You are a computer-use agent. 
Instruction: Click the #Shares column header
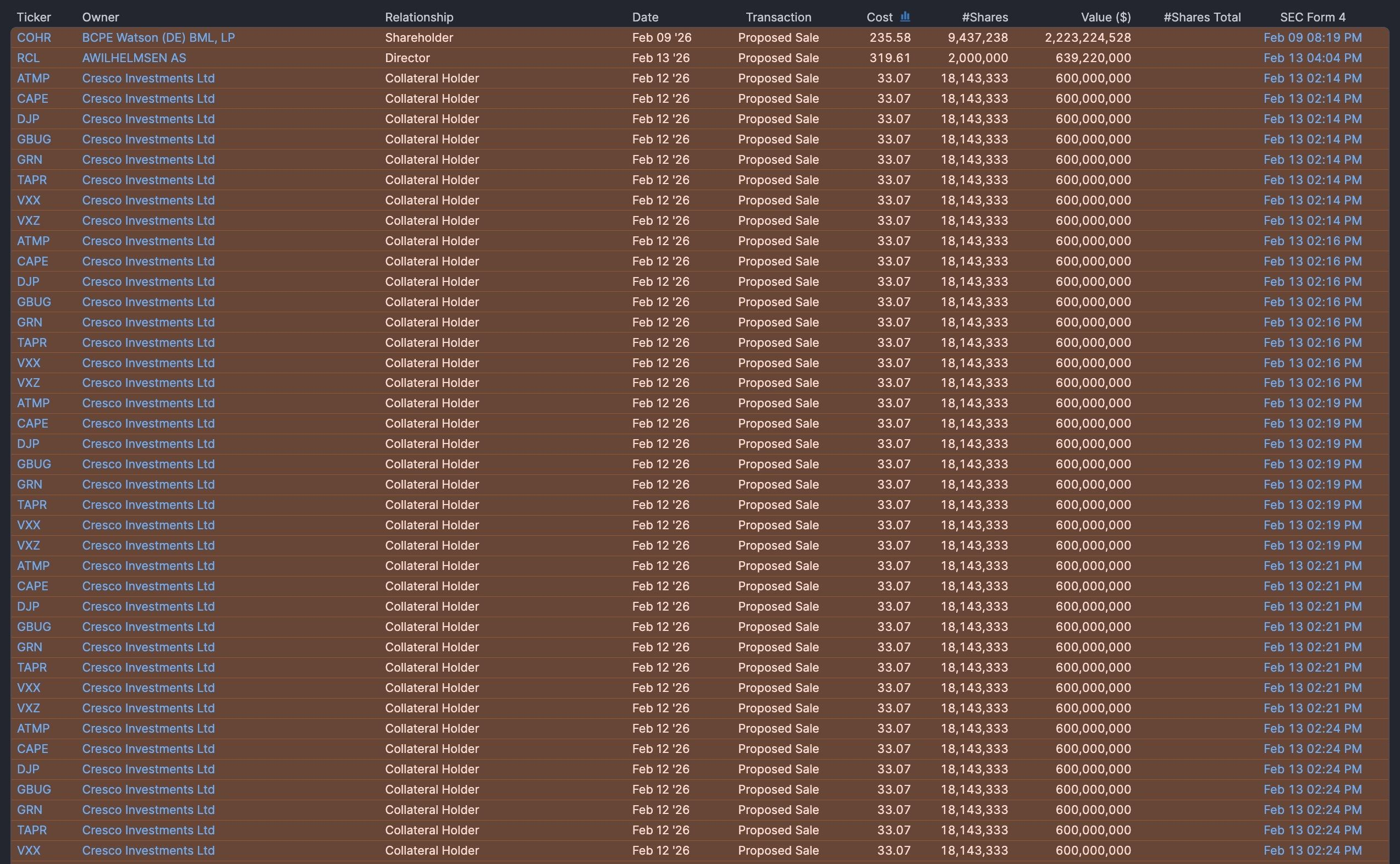pos(985,17)
